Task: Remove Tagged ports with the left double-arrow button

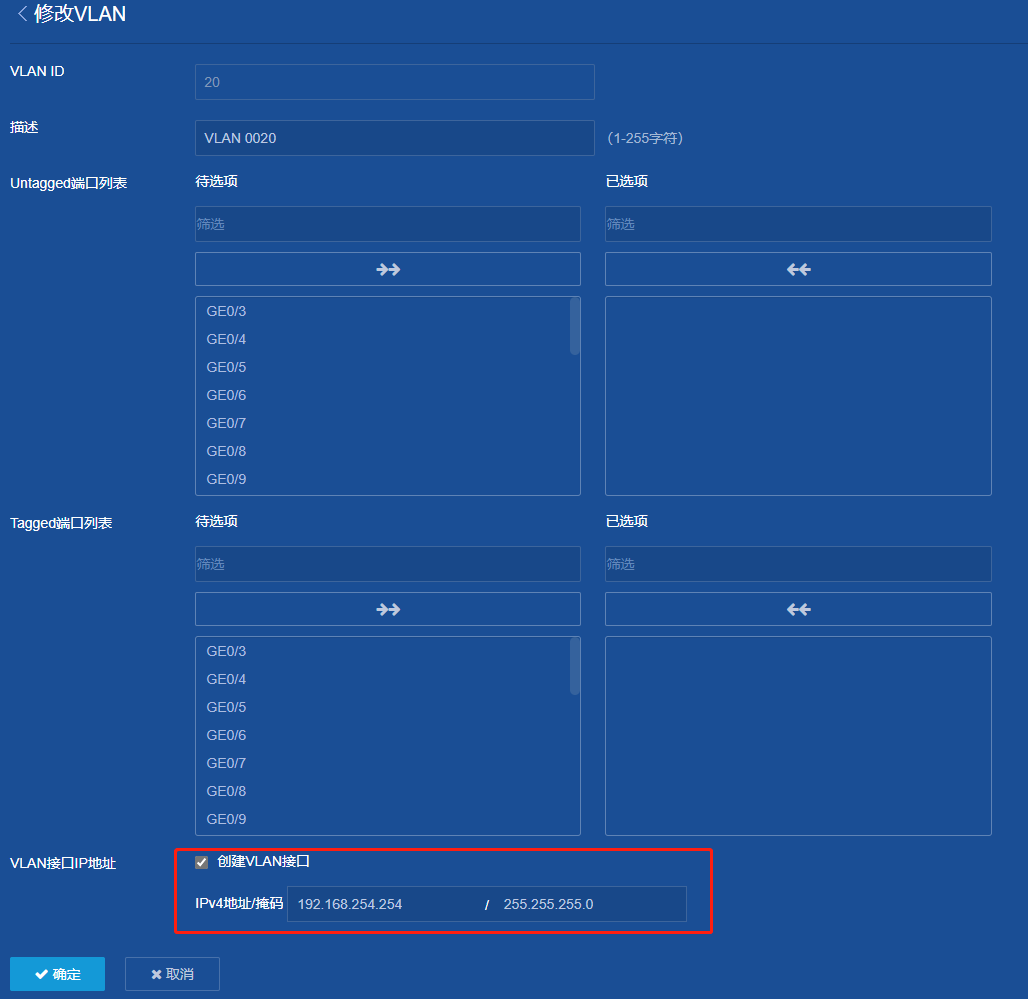Action: pyautogui.click(x=798, y=610)
